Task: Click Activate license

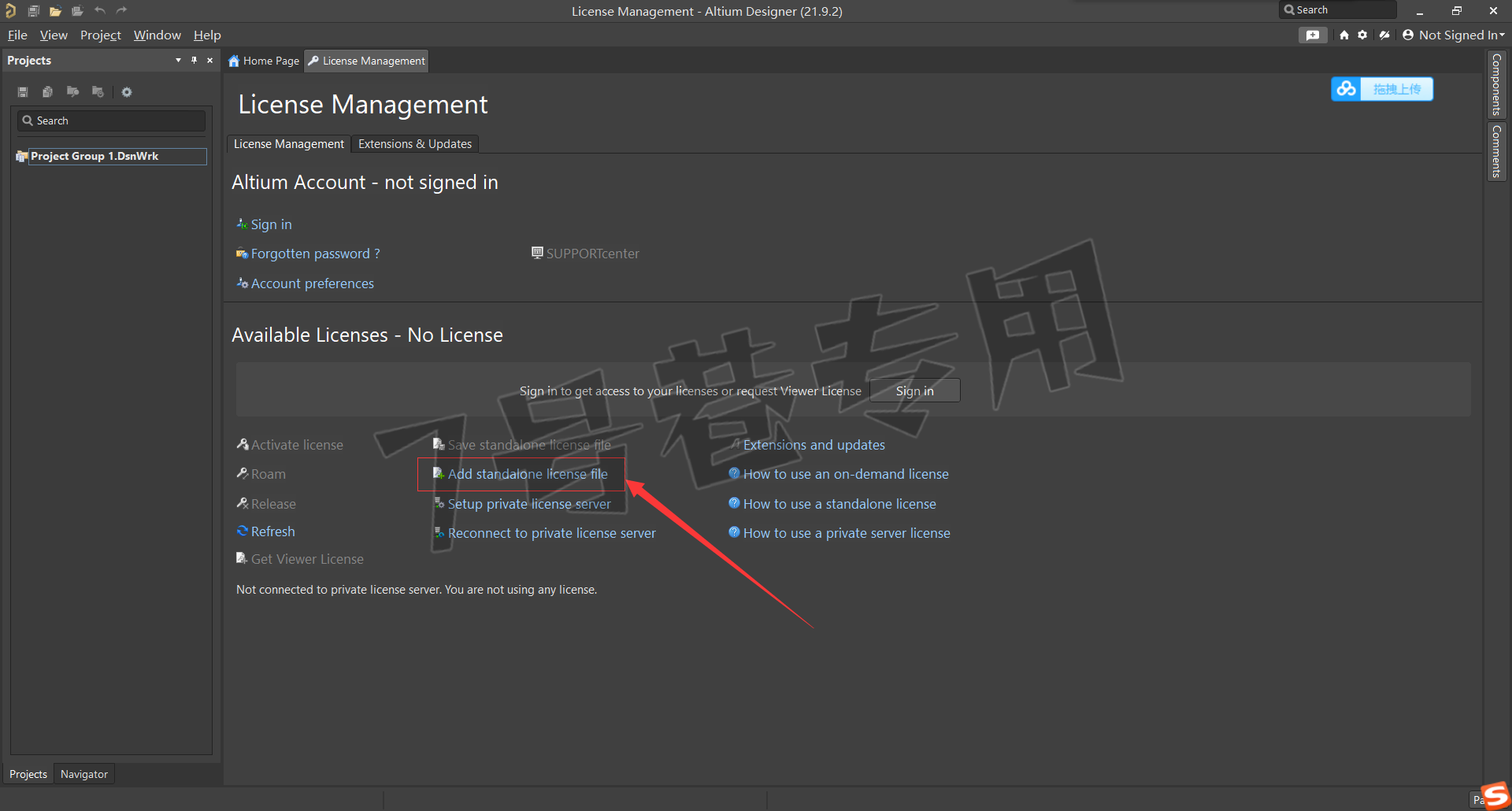Action: pos(297,445)
